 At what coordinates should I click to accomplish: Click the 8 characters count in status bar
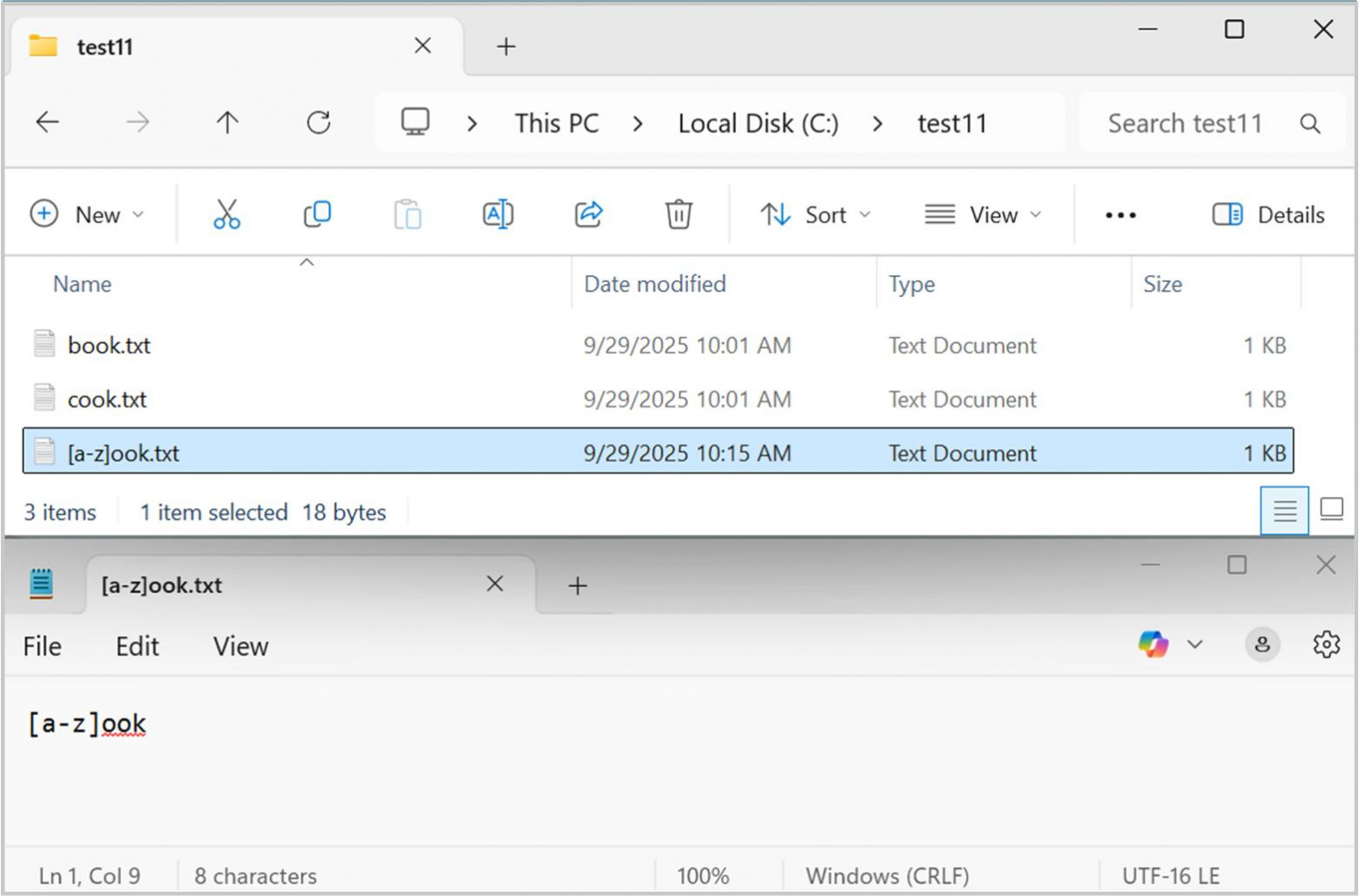point(255,875)
